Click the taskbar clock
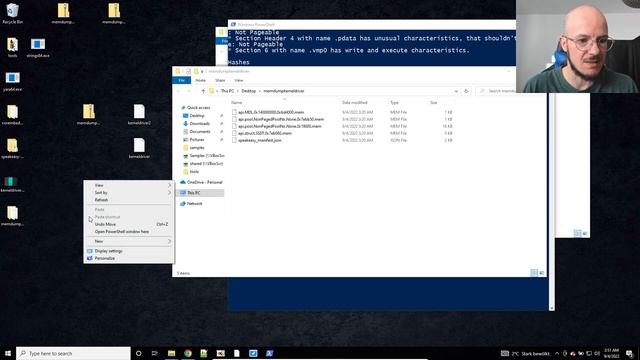Image resolution: width=640 pixels, height=360 pixels. pos(611,353)
